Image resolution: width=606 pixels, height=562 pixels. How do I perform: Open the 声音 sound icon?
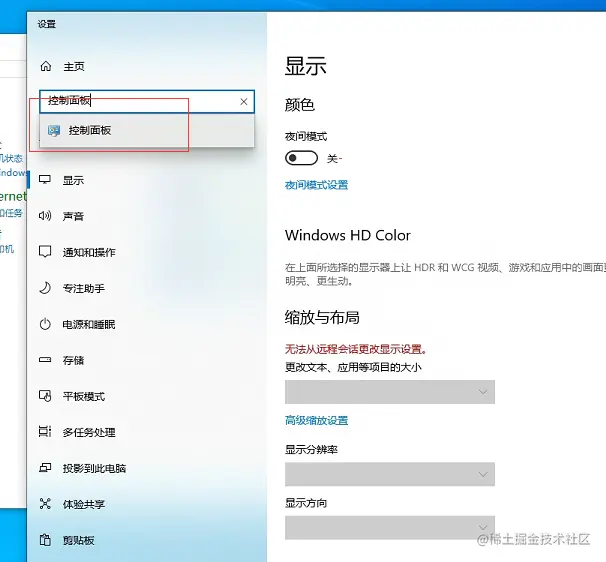pyautogui.click(x=45, y=216)
